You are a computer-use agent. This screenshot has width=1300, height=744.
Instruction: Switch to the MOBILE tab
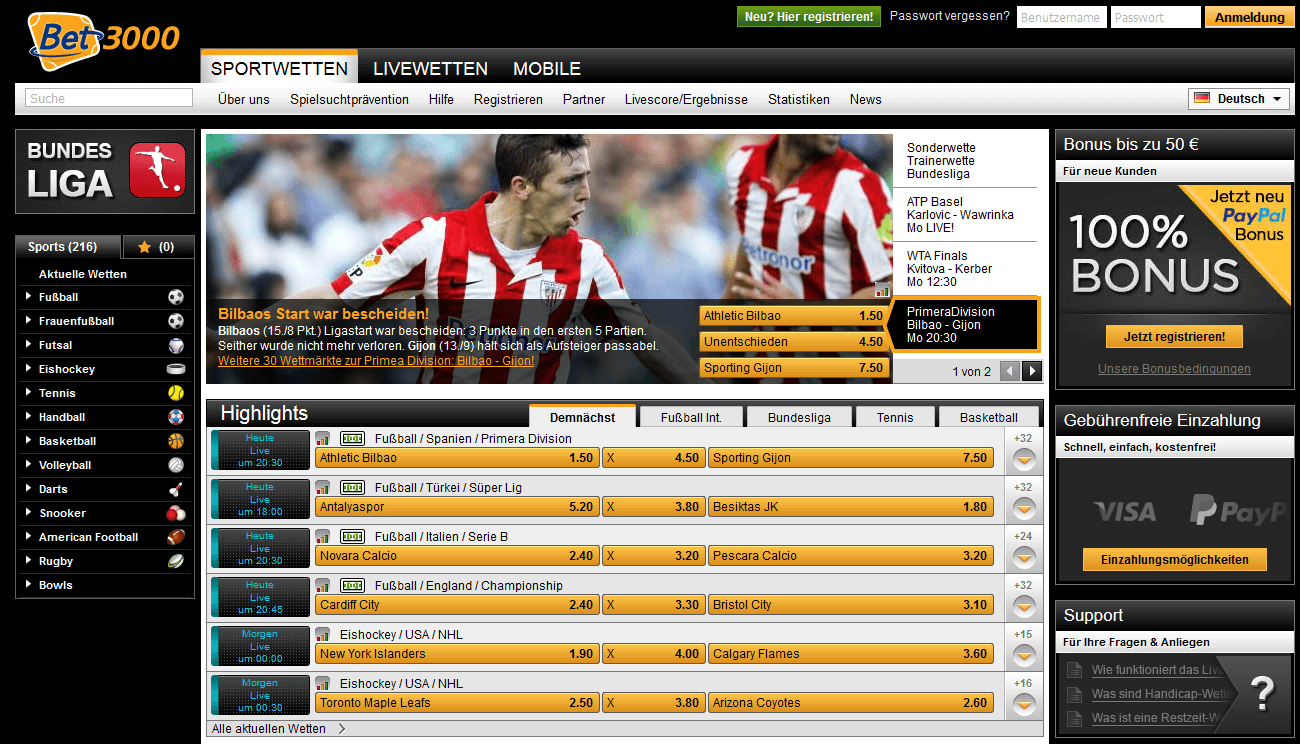click(547, 69)
